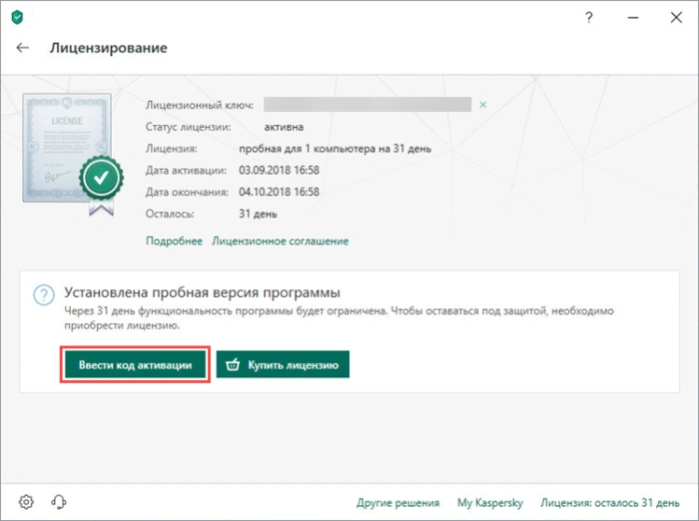The width and height of the screenshot is (699, 521).
Task: Close the Kaspersky window
Action: [676, 17]
